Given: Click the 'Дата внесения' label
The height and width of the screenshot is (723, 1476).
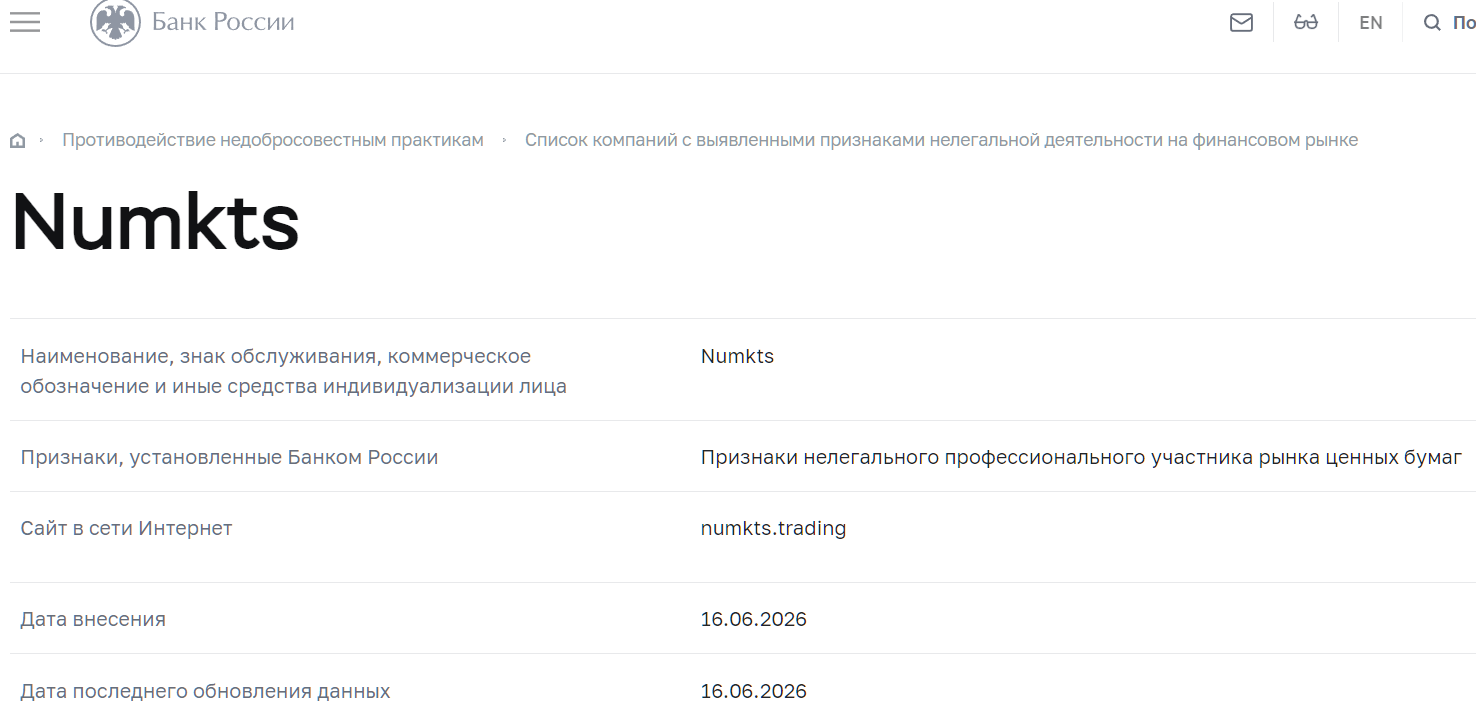Looking at the screenshot, I should [x=93, y=619].
